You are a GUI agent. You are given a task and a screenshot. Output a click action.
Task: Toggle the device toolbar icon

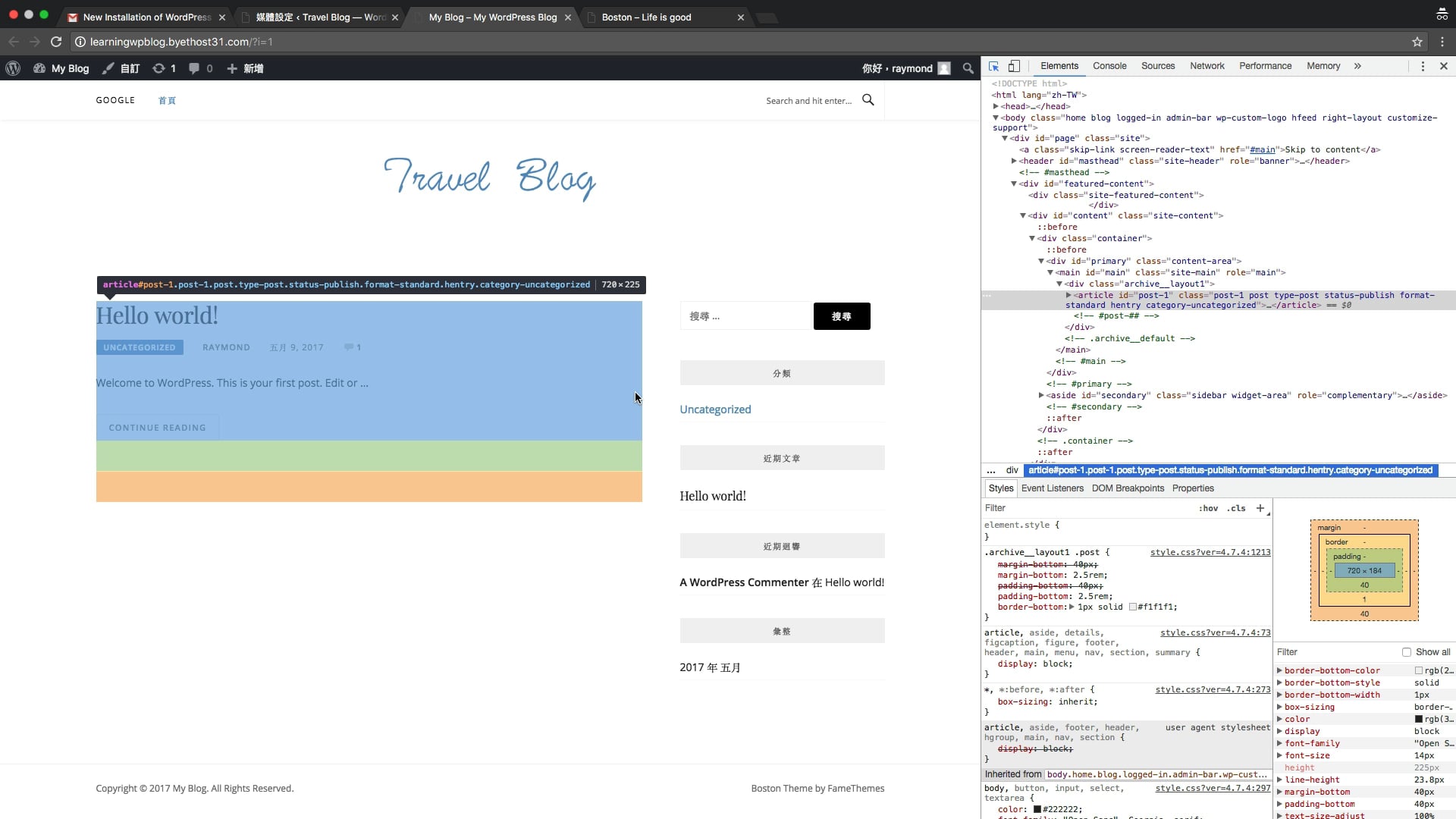pyautogui.click(x=1014, y=66)
